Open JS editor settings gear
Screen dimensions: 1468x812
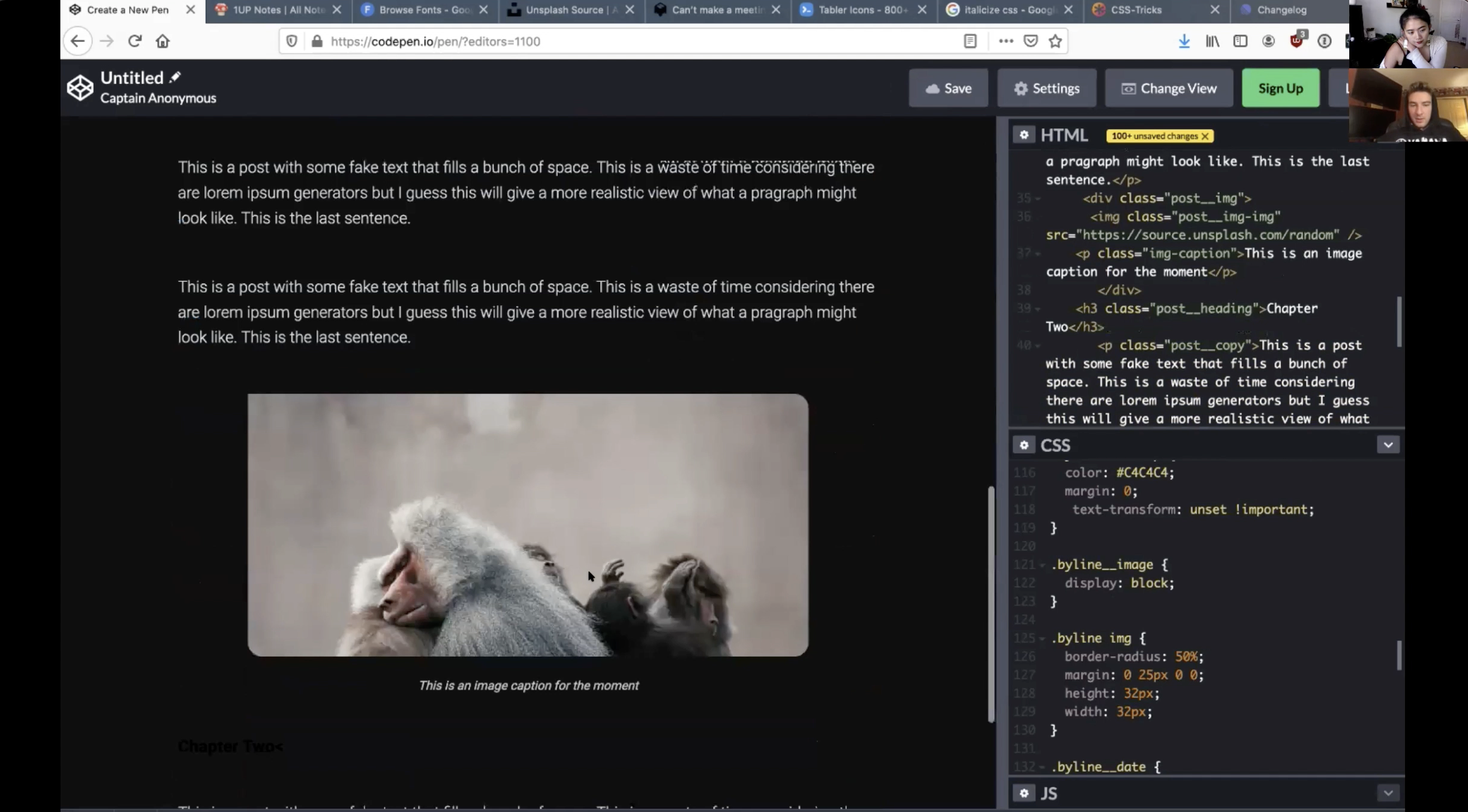tap(1024, 793)
